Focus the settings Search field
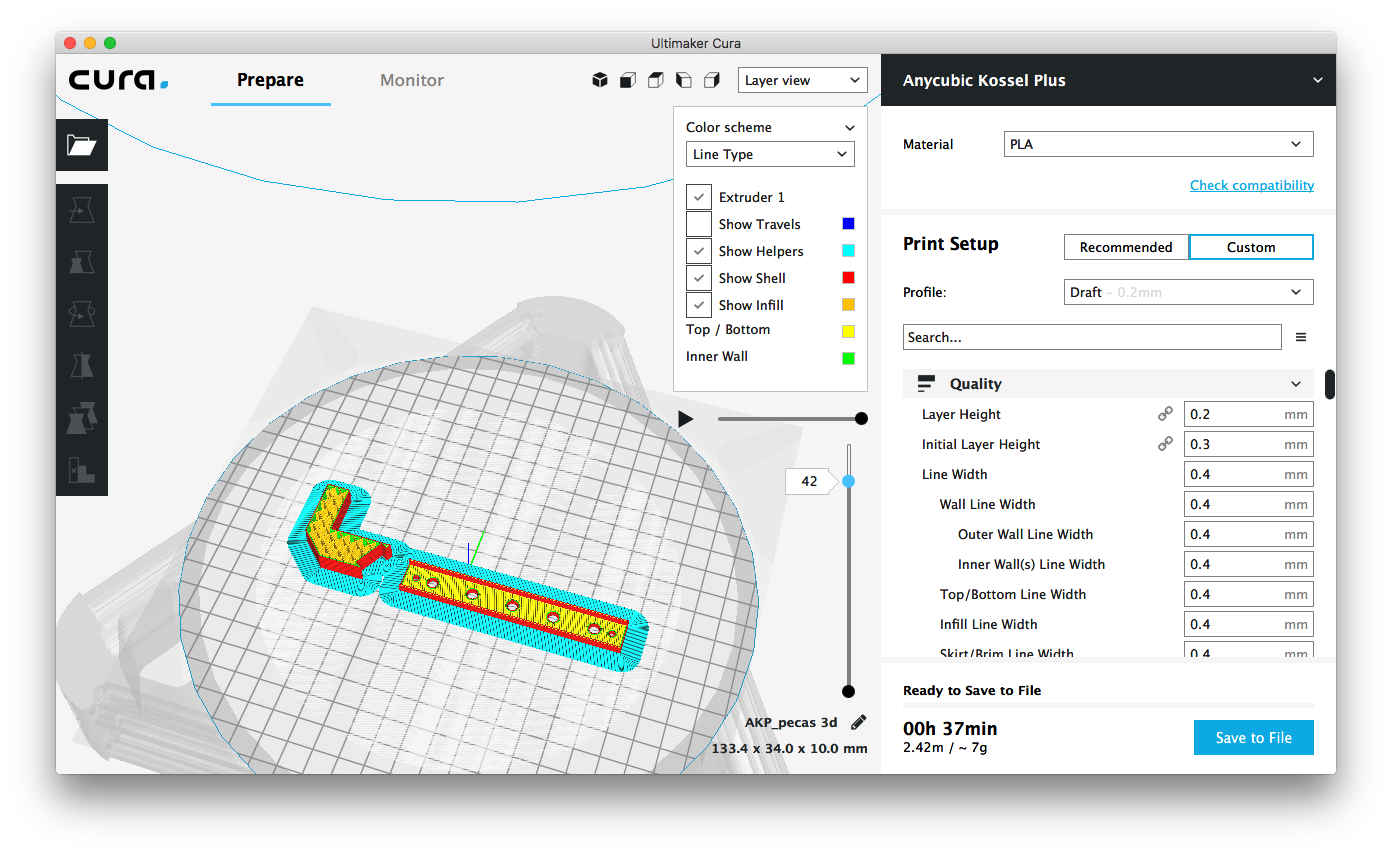1392x854 pixels. tap(1092, 337)
